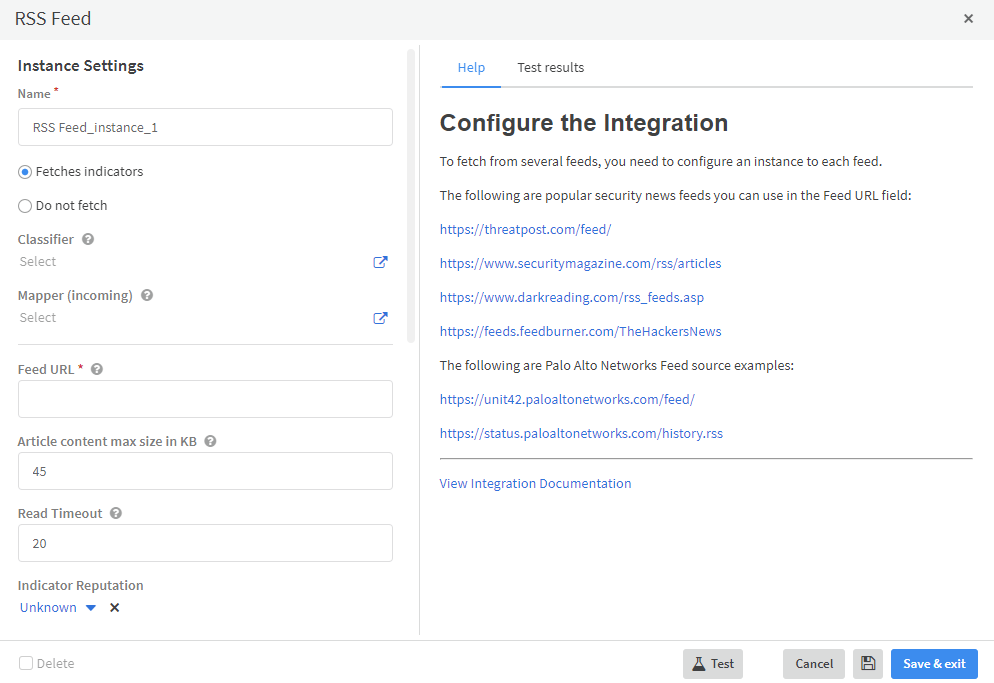This screenshot has height=683, width=994.
Task: Click the help icon next to Classifier
Action: [x=88, y=240]
